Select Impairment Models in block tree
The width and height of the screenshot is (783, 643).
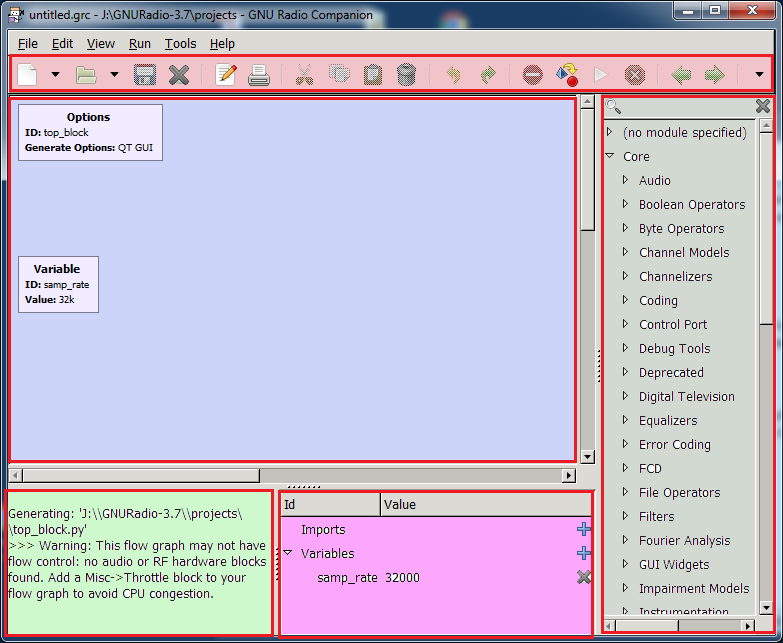point(694,588)
